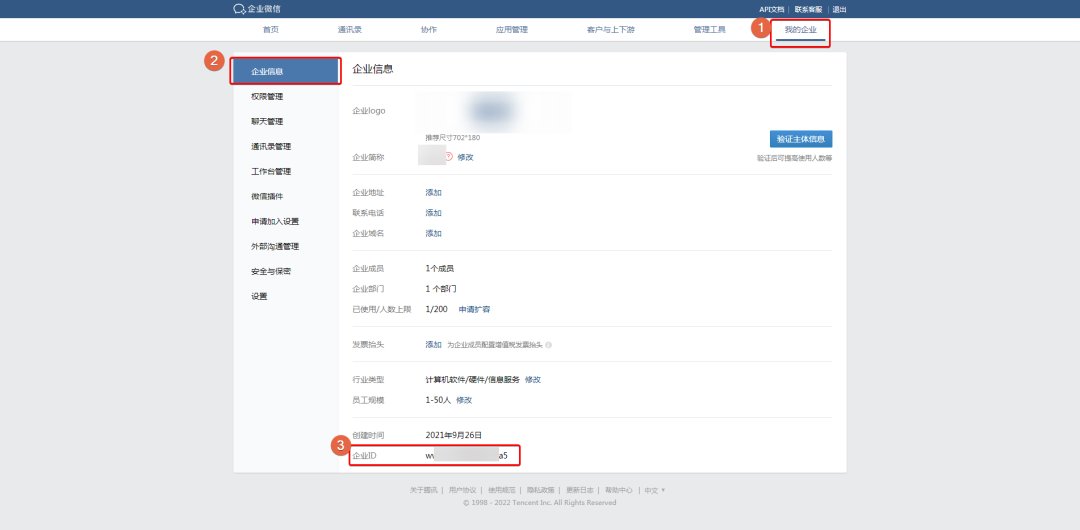Viewport: 1080px width, 530px height.
Task: Click the 1/200 usage value
Action: pos(437,309)
